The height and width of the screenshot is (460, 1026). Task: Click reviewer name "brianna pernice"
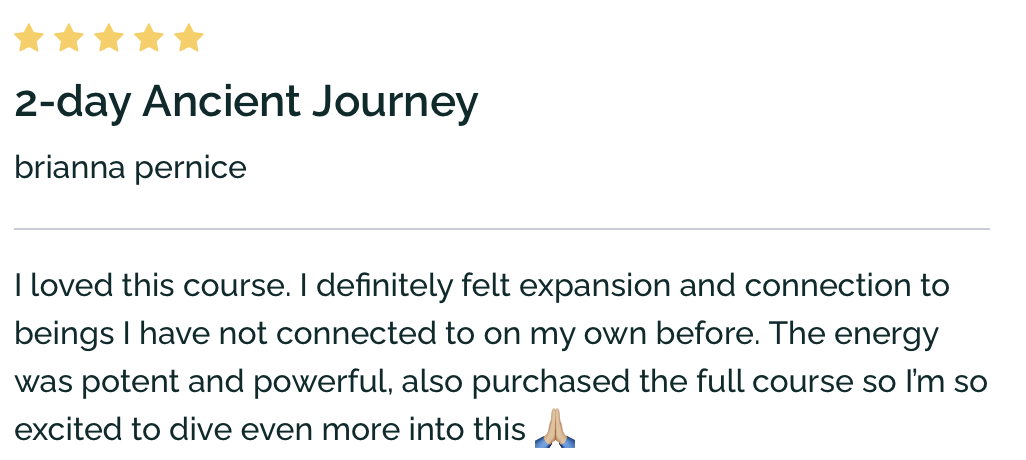point(130,167)
